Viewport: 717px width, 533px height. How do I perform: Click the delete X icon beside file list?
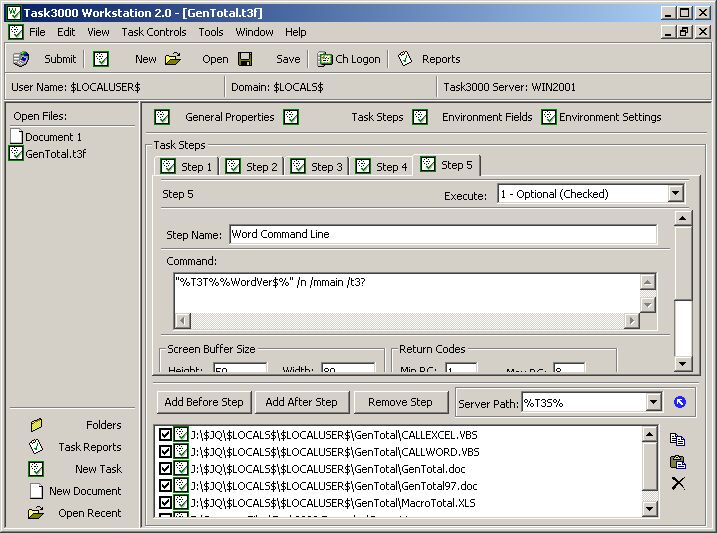point(677,483)
